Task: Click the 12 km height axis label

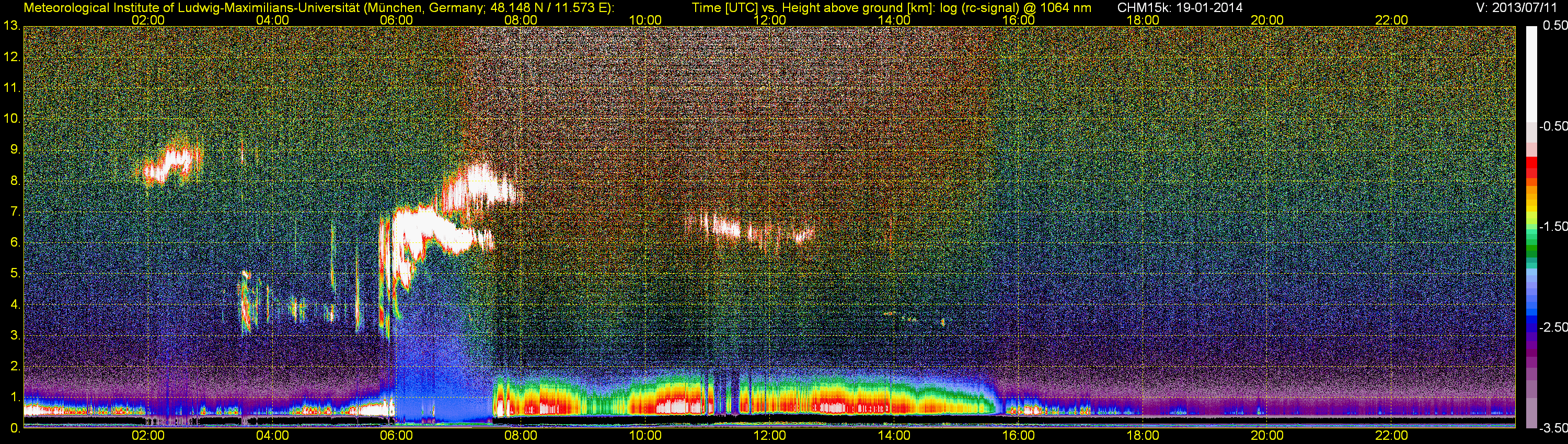Action: 11,57
